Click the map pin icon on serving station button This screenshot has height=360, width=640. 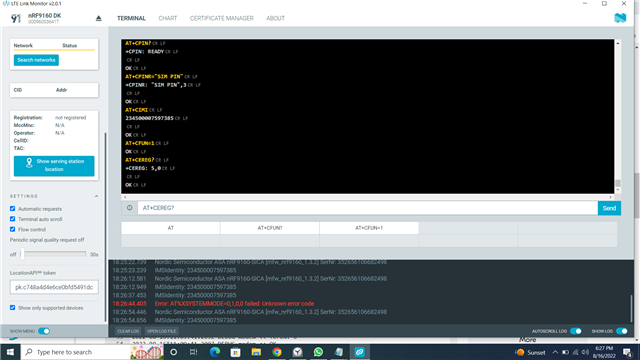click(29, 163)
